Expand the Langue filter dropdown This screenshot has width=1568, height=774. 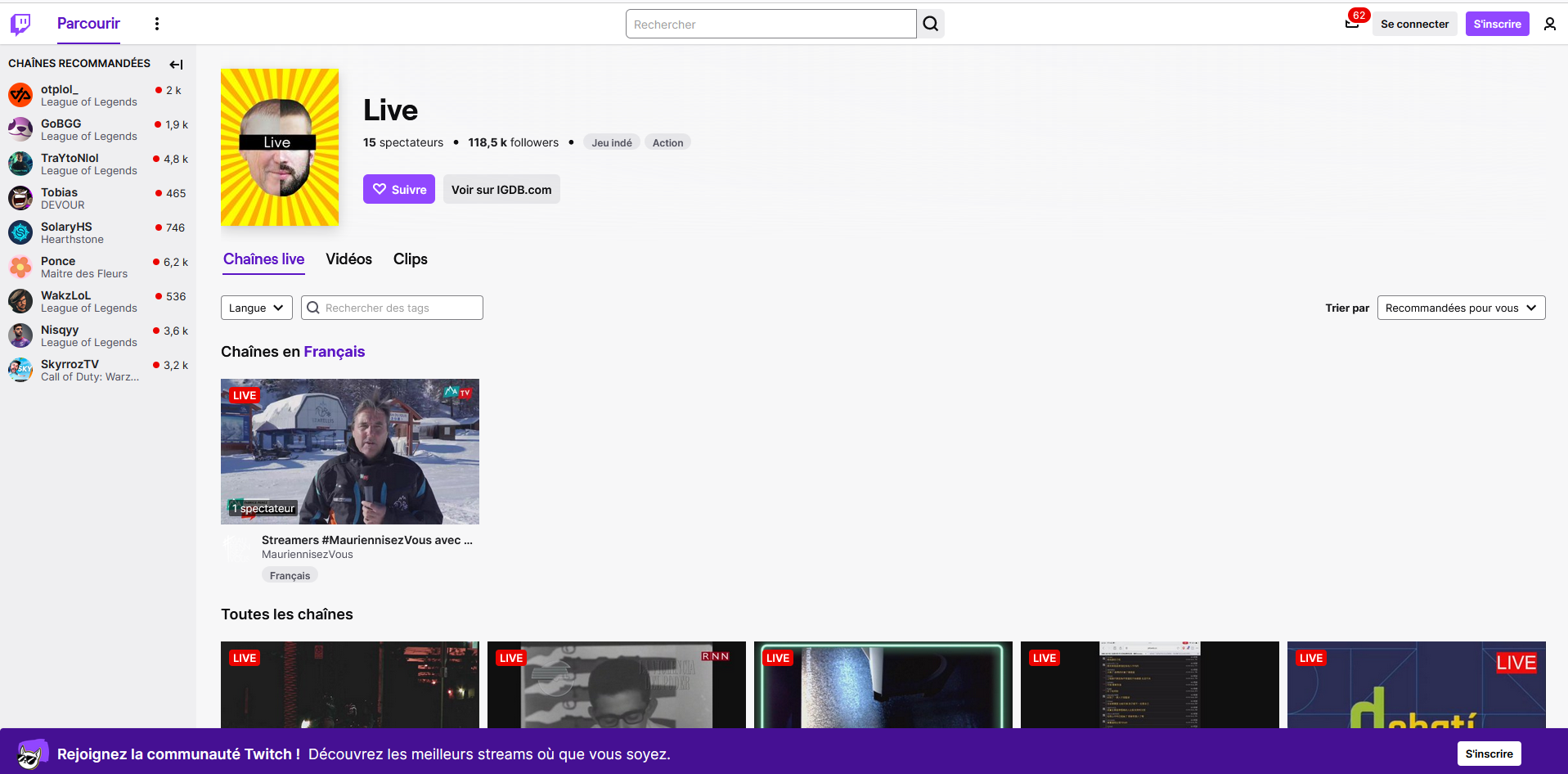click(x=256, y=308)
